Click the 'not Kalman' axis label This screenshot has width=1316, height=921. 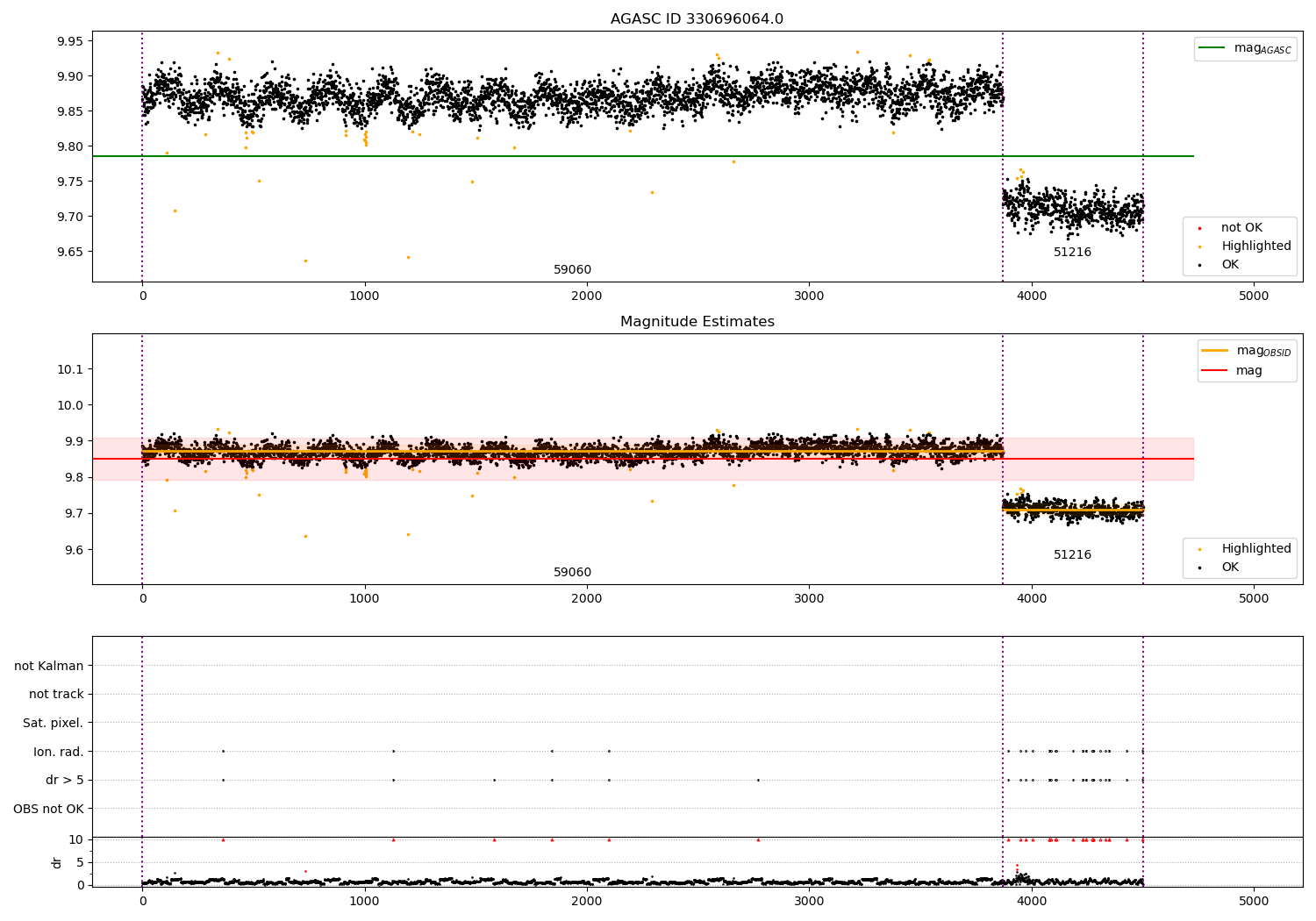click(49, 667)
